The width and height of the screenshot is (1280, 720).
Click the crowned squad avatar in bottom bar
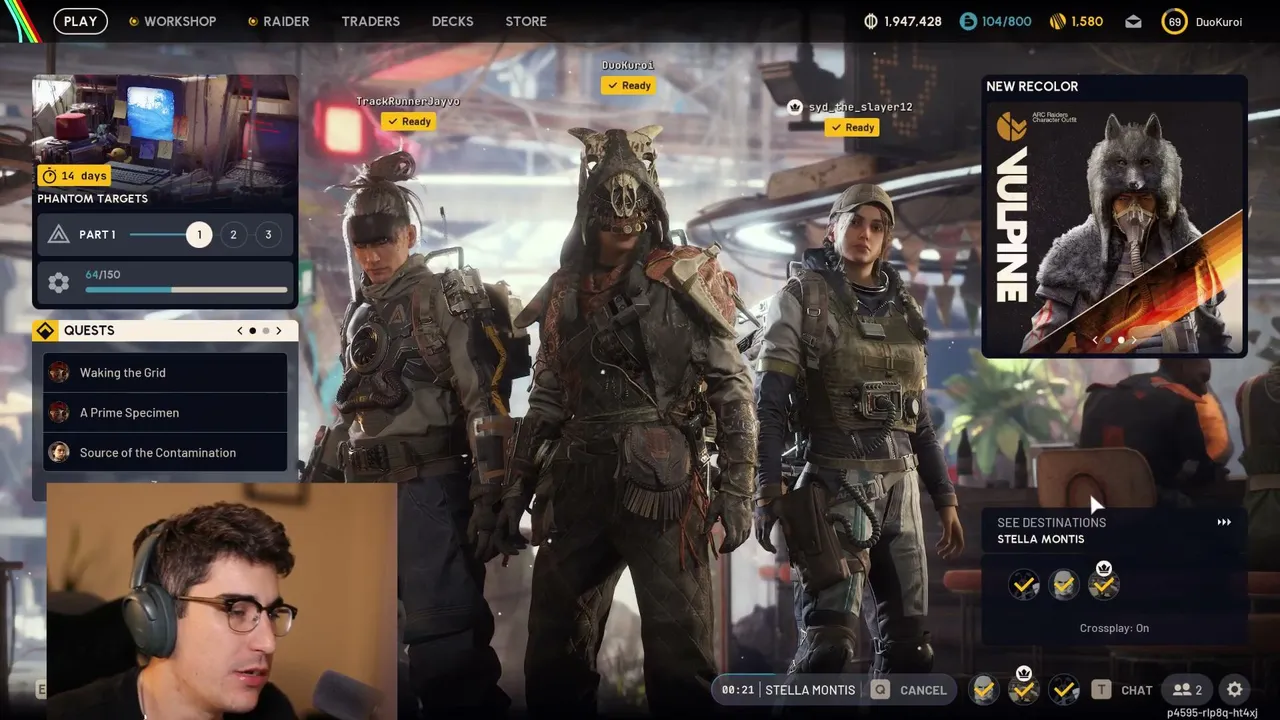tap(1023, 689)
